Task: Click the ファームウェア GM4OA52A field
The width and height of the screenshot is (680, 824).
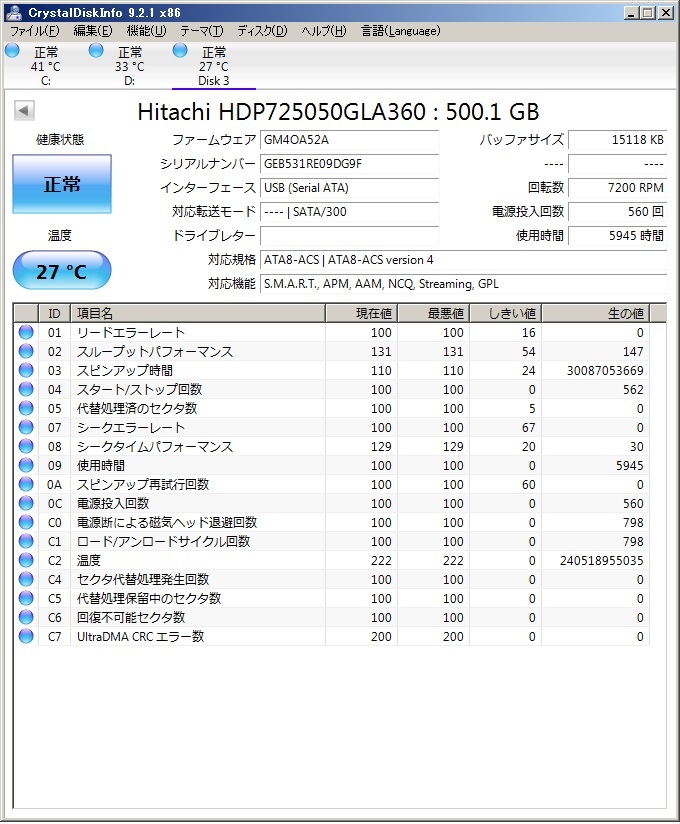Action: tap(349, 140)
